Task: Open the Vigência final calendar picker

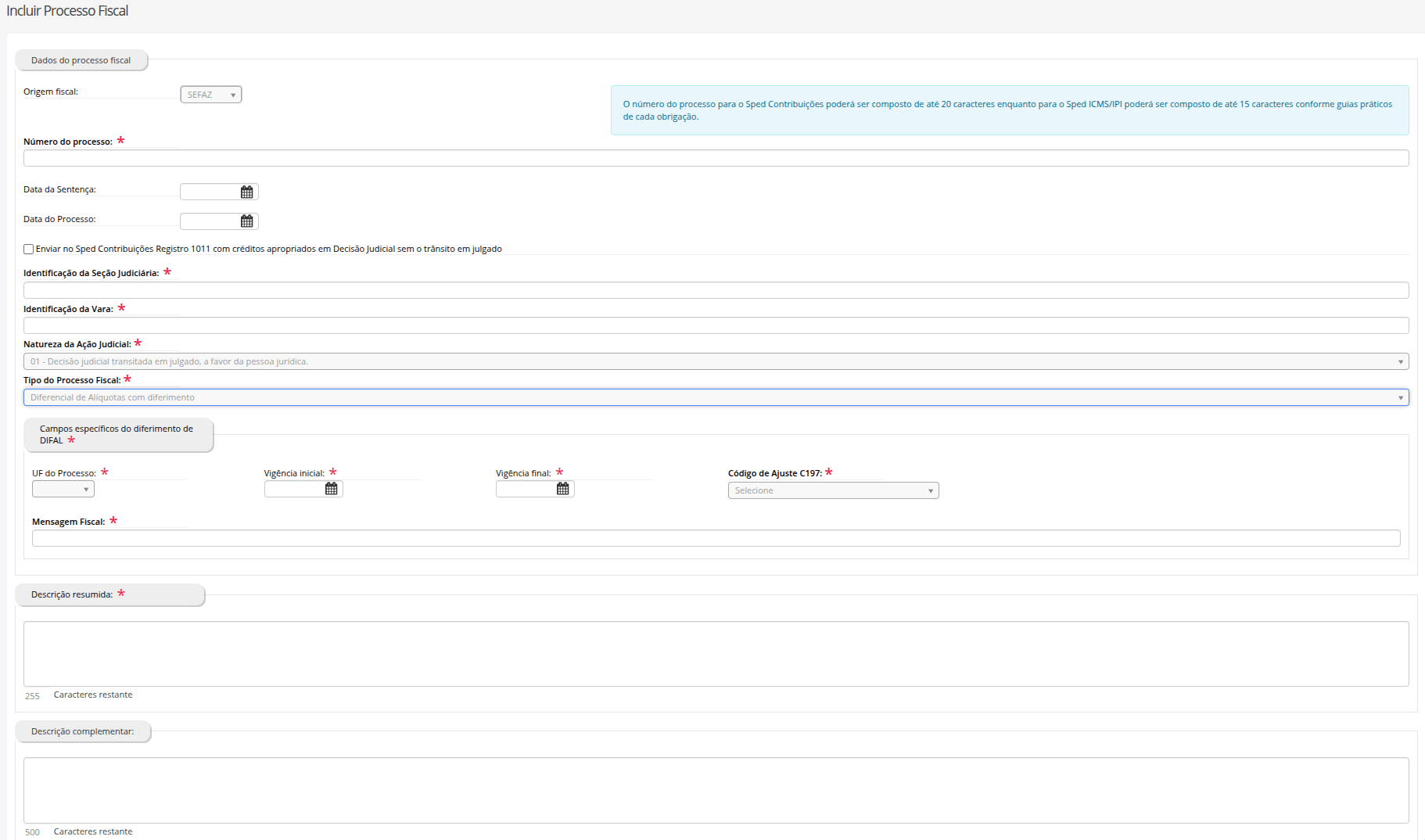Action: click(x=563, y=489)
